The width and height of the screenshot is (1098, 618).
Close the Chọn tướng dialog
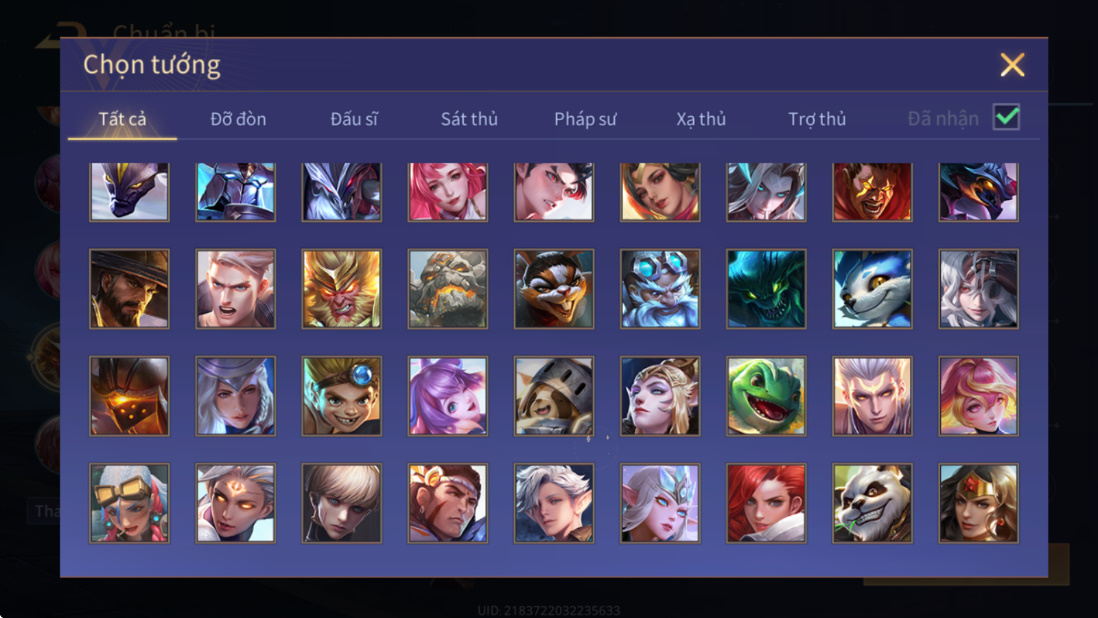(1012, 64)
